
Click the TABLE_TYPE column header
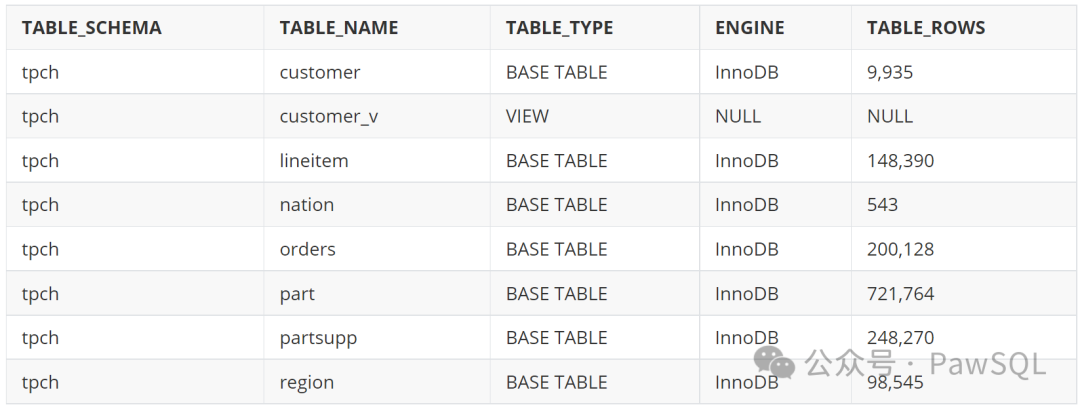(560, 28)
